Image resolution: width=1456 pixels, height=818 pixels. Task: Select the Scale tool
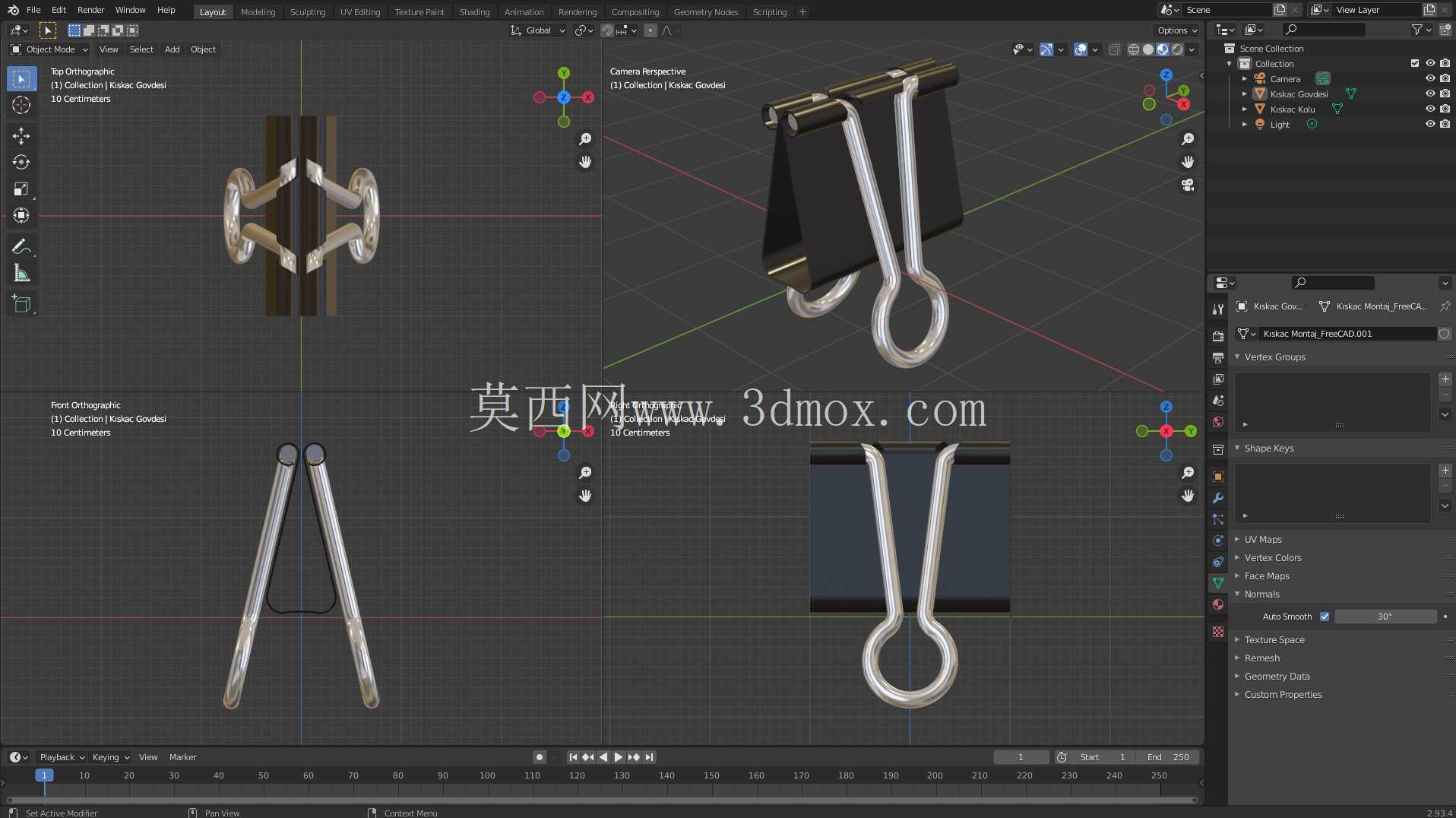pyautogui.click(x=21, y=189)
